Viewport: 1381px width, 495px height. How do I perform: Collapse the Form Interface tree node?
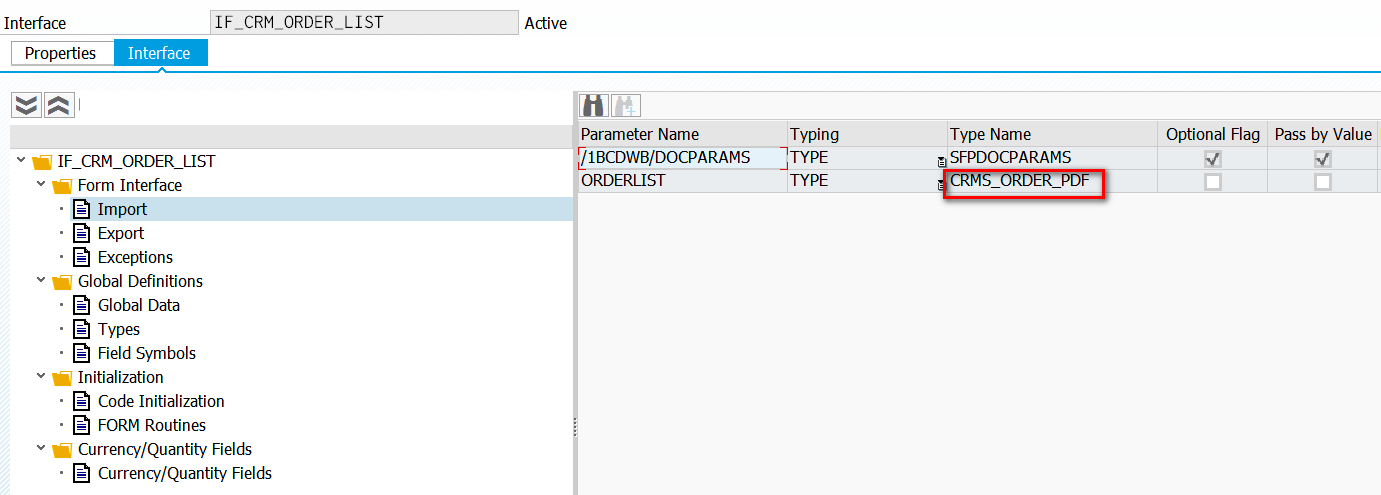41,185
